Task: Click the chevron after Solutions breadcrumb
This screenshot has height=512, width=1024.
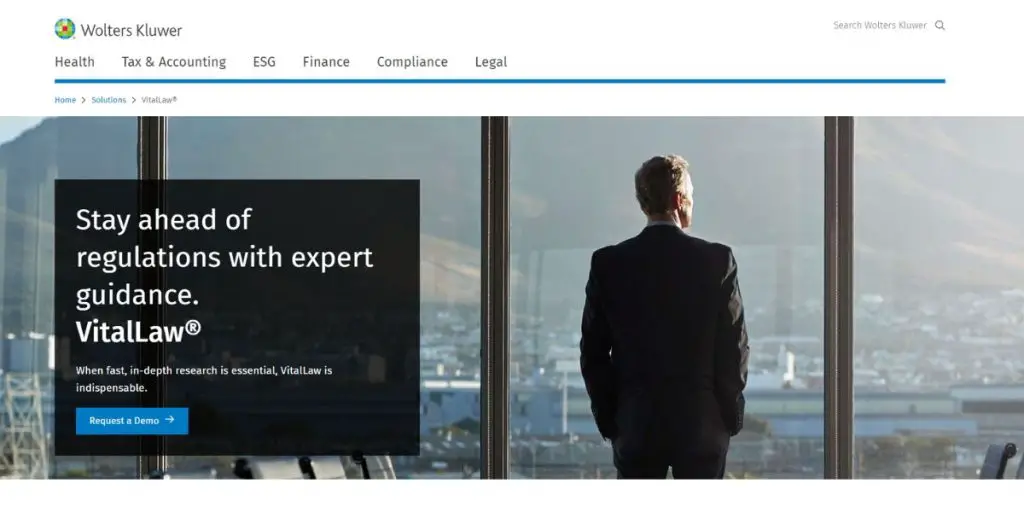Action: [x=134, y=100]
